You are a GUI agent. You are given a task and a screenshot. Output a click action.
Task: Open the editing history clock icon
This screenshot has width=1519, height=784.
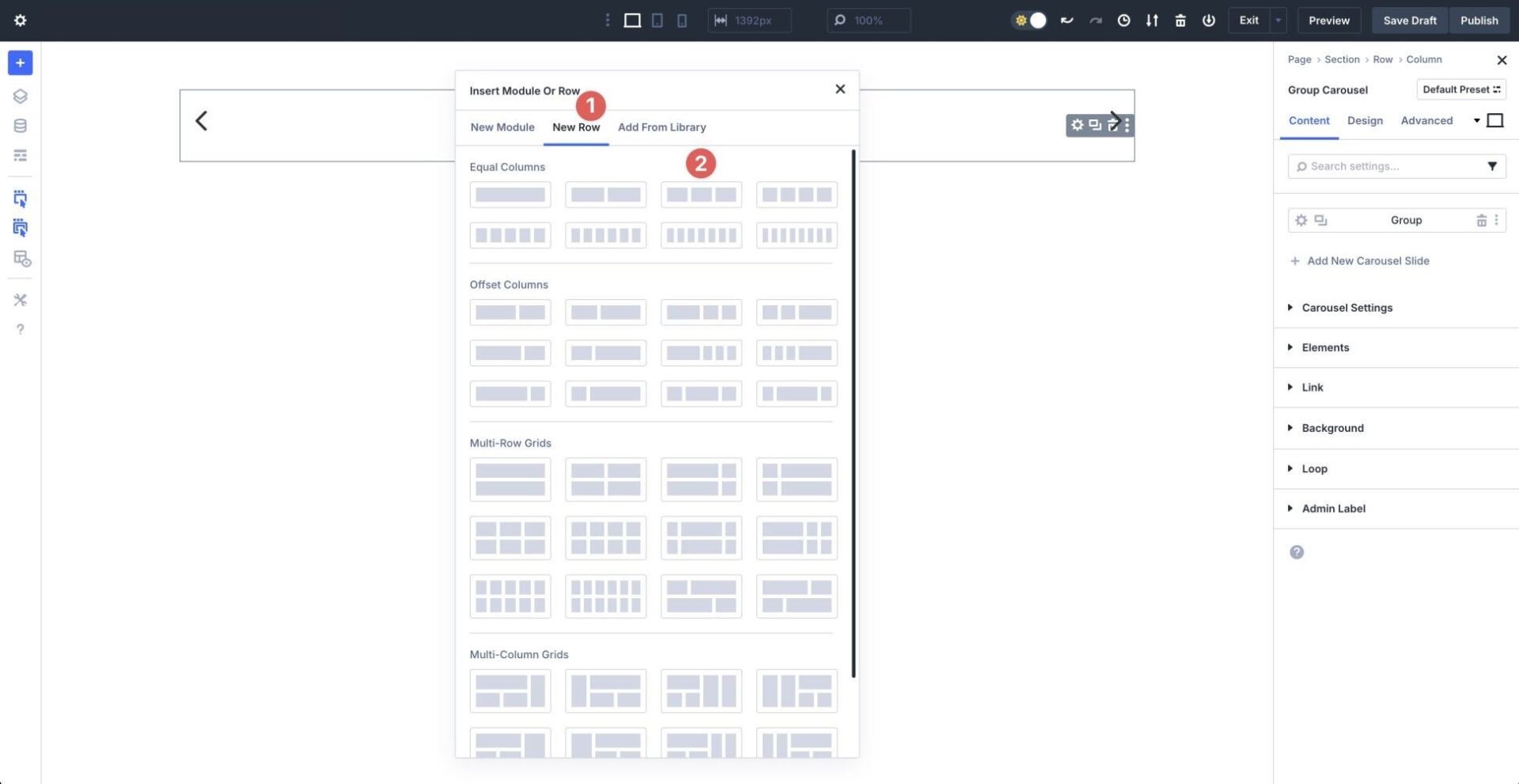coord(1123,21)
